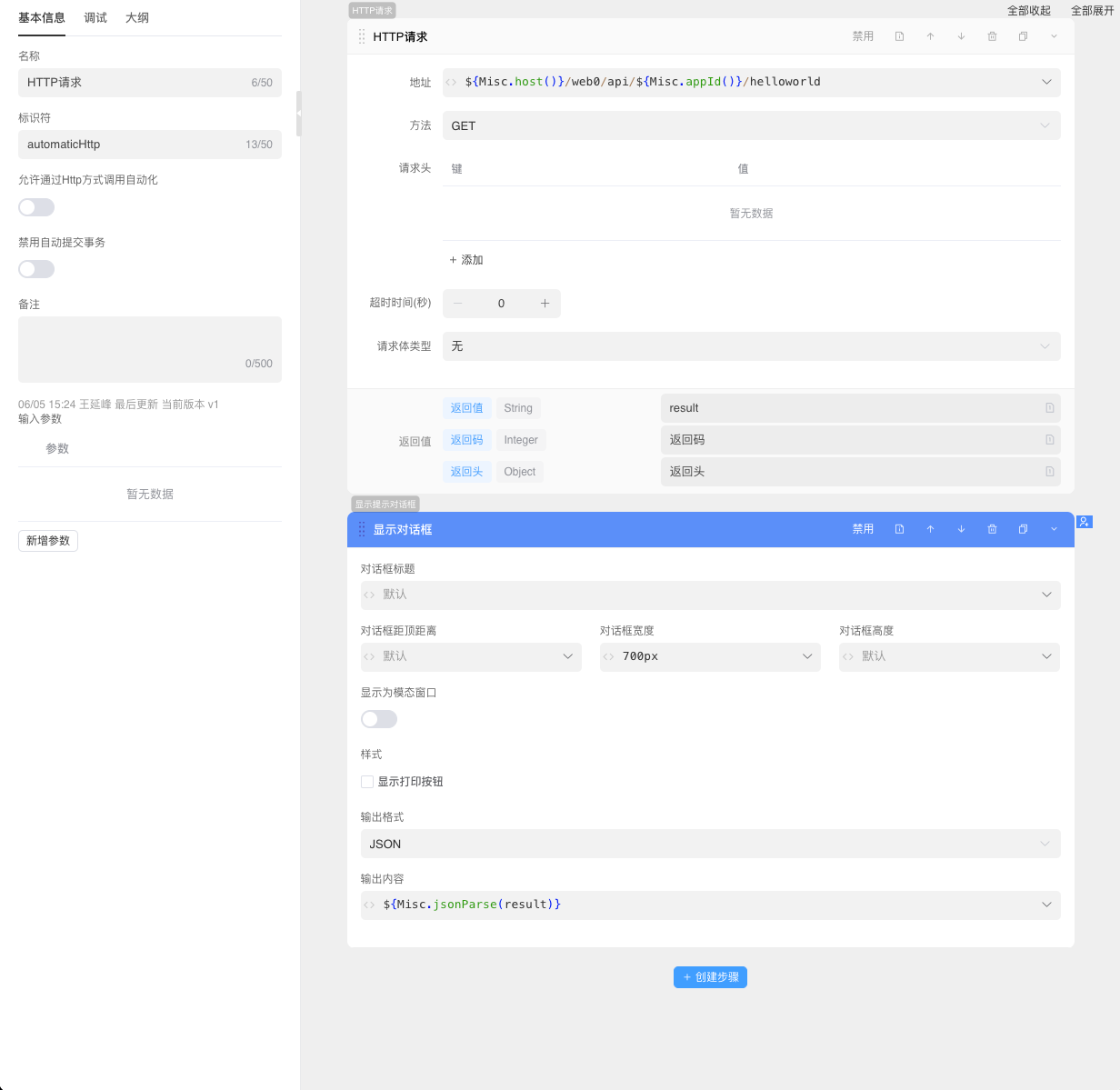
Task: Check the 显示打印按钮 checkbox
Action: [367, 782]
